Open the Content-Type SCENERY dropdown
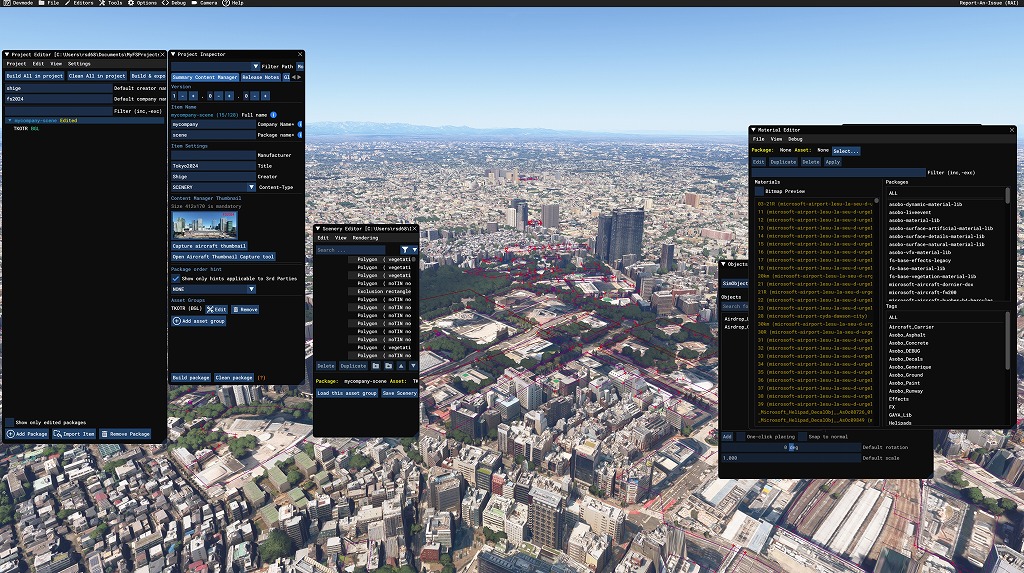 tap(251, 188)
